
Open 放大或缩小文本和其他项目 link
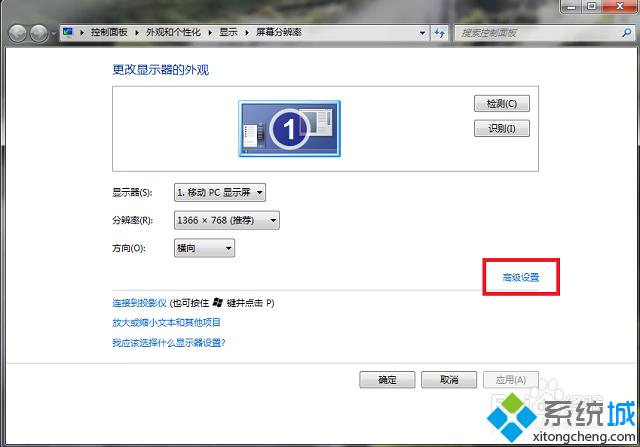(x=166, y=322)
